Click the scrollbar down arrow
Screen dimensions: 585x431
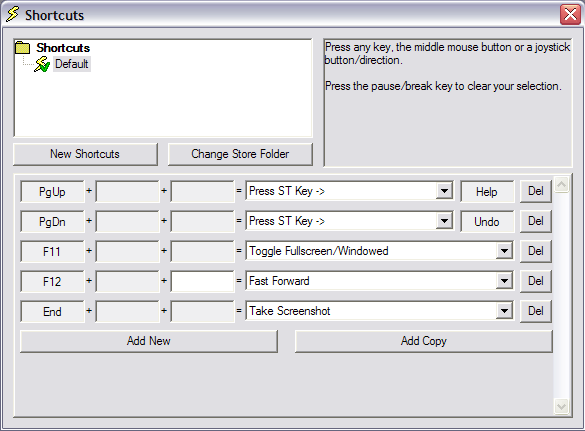tap(561, 406)
